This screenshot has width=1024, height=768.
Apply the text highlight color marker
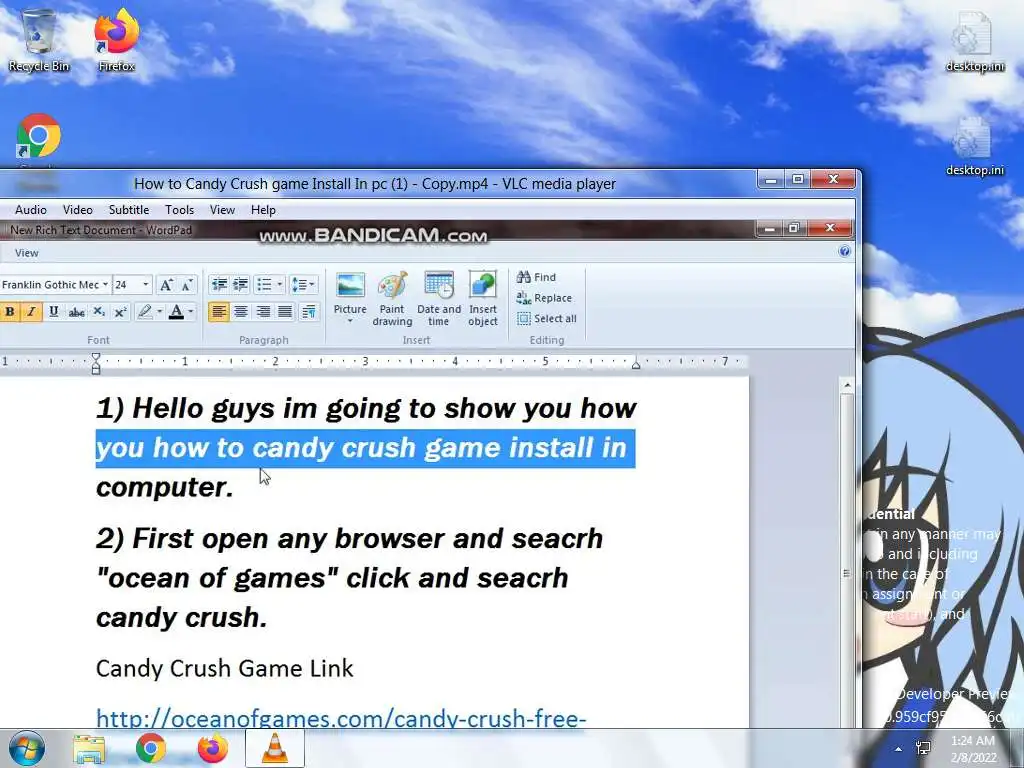click(145, 312)
